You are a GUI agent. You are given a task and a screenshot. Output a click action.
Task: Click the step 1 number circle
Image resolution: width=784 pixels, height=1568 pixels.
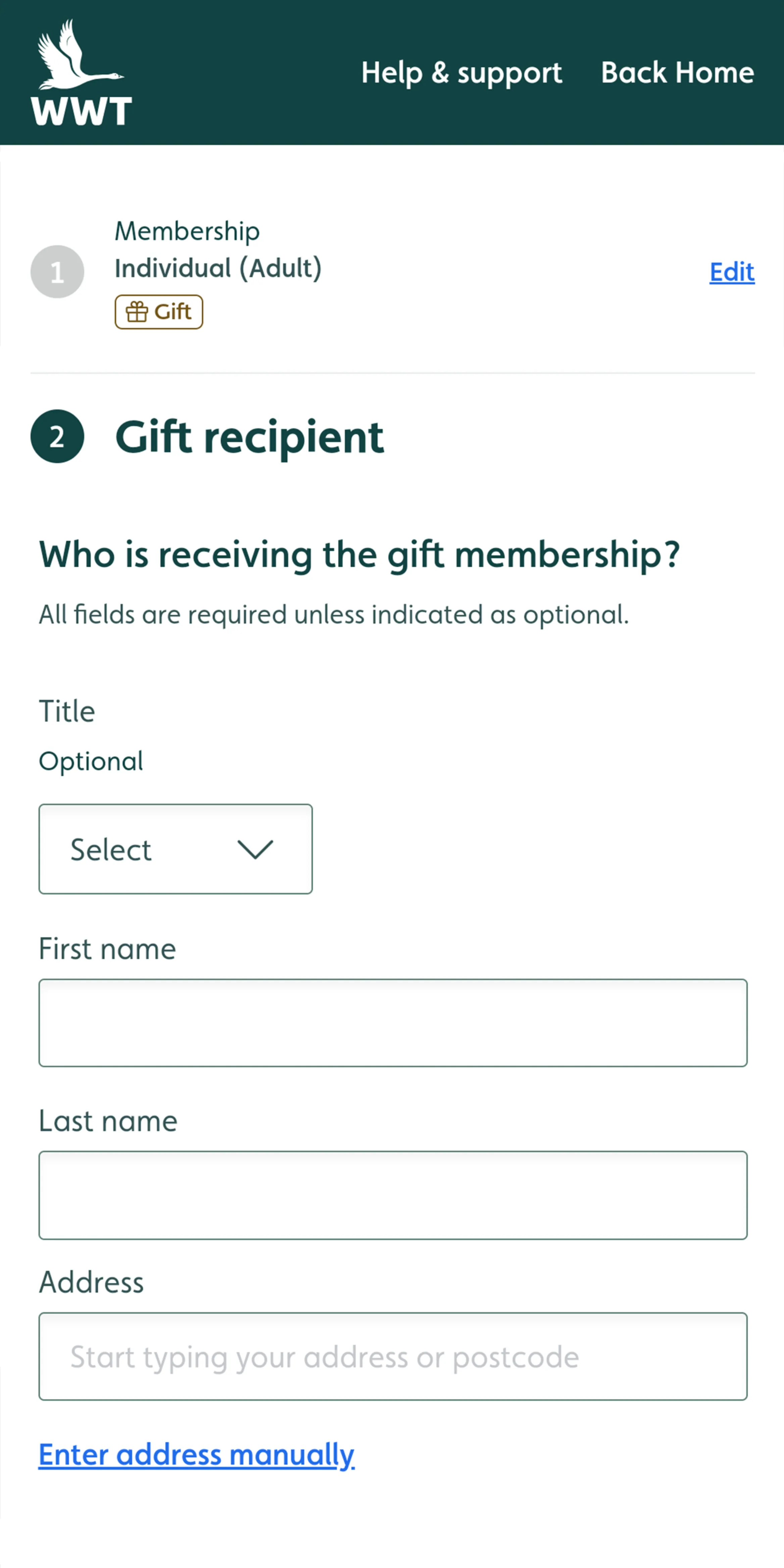[x=57, y=272]
